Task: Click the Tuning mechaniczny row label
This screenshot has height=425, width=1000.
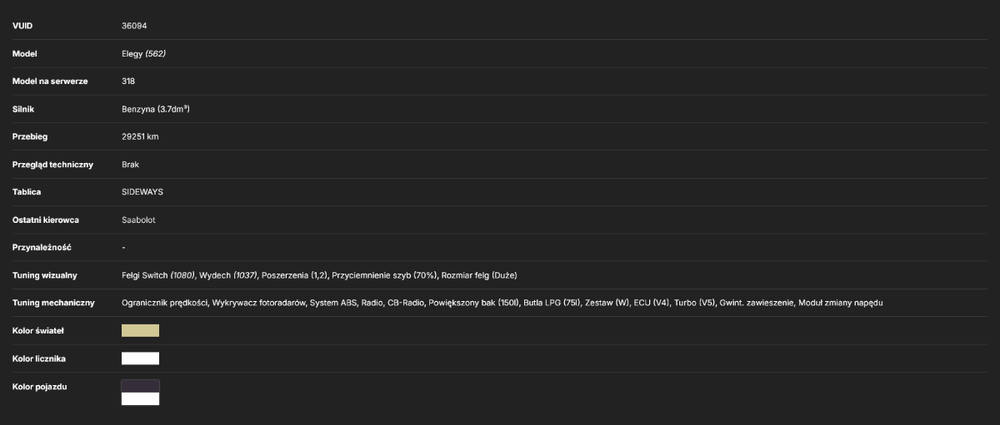Action: click(x=54, y=303)
